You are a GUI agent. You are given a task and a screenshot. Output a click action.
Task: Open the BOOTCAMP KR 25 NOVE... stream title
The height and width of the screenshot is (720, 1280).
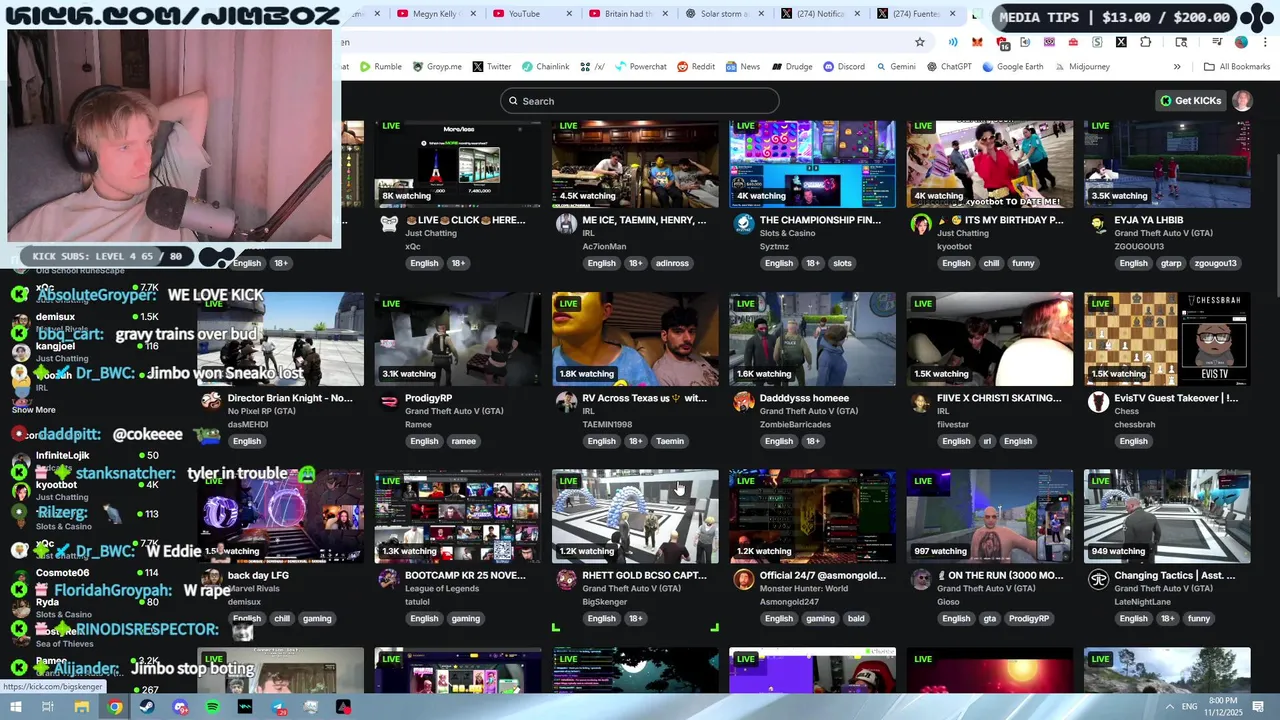click(465, 575)
